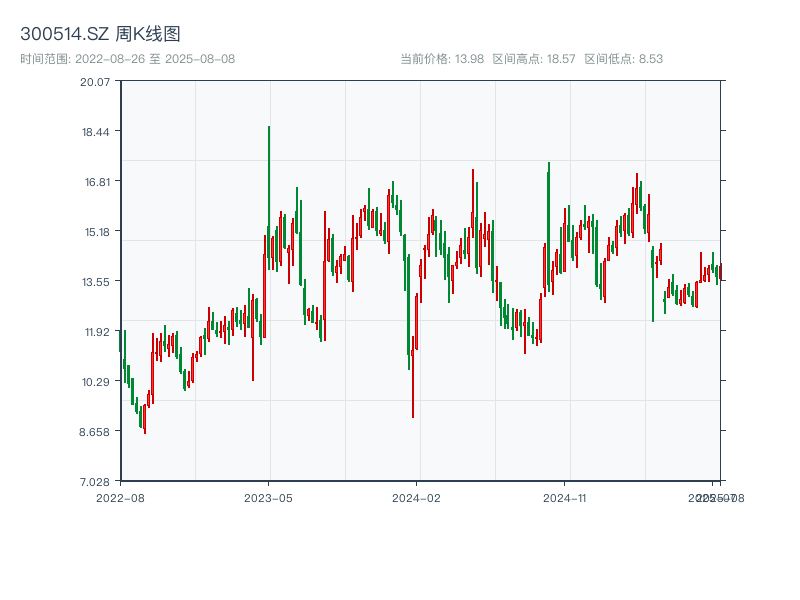
Task: Click the chart title 300514.SZ 周K线图
Action: point(101,34)
